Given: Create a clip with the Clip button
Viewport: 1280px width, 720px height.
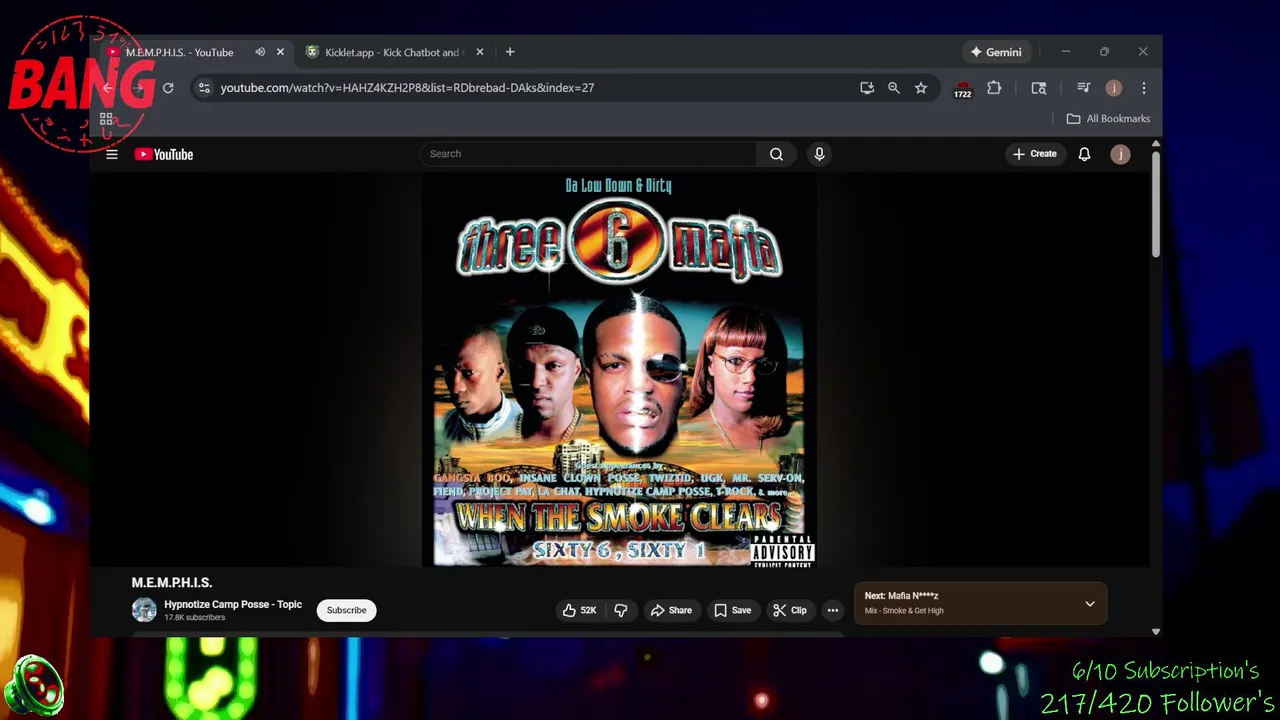Looking at the screenshot, I should tap(790, 610).
